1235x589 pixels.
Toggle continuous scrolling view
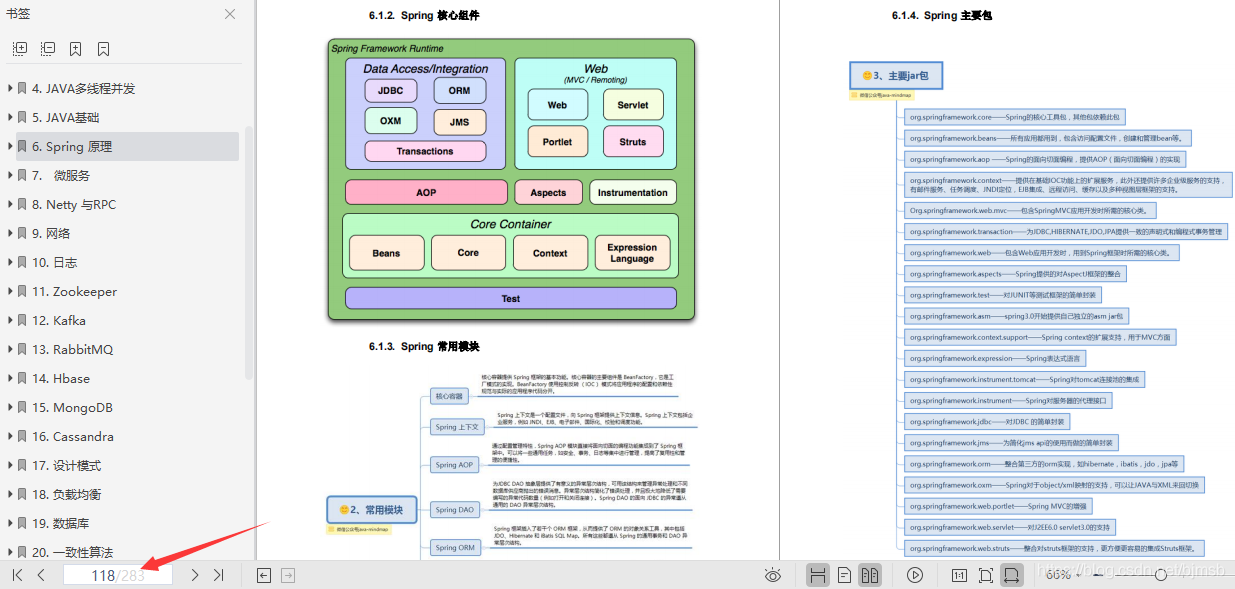(x=818, y=575)
